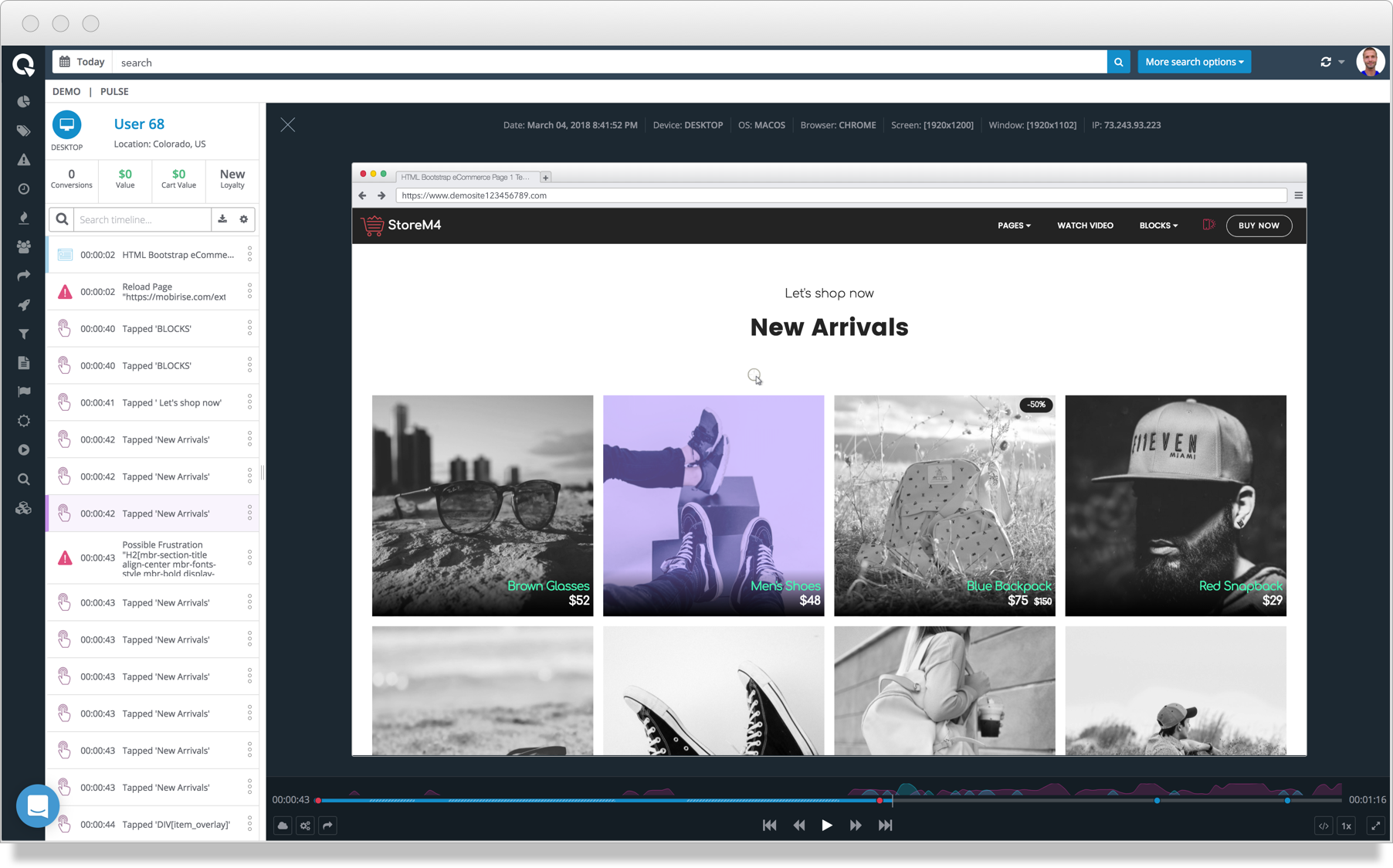Expand refresh dropdown caret in top bar
The image size is (1393, 868).
pos(1342,62)
